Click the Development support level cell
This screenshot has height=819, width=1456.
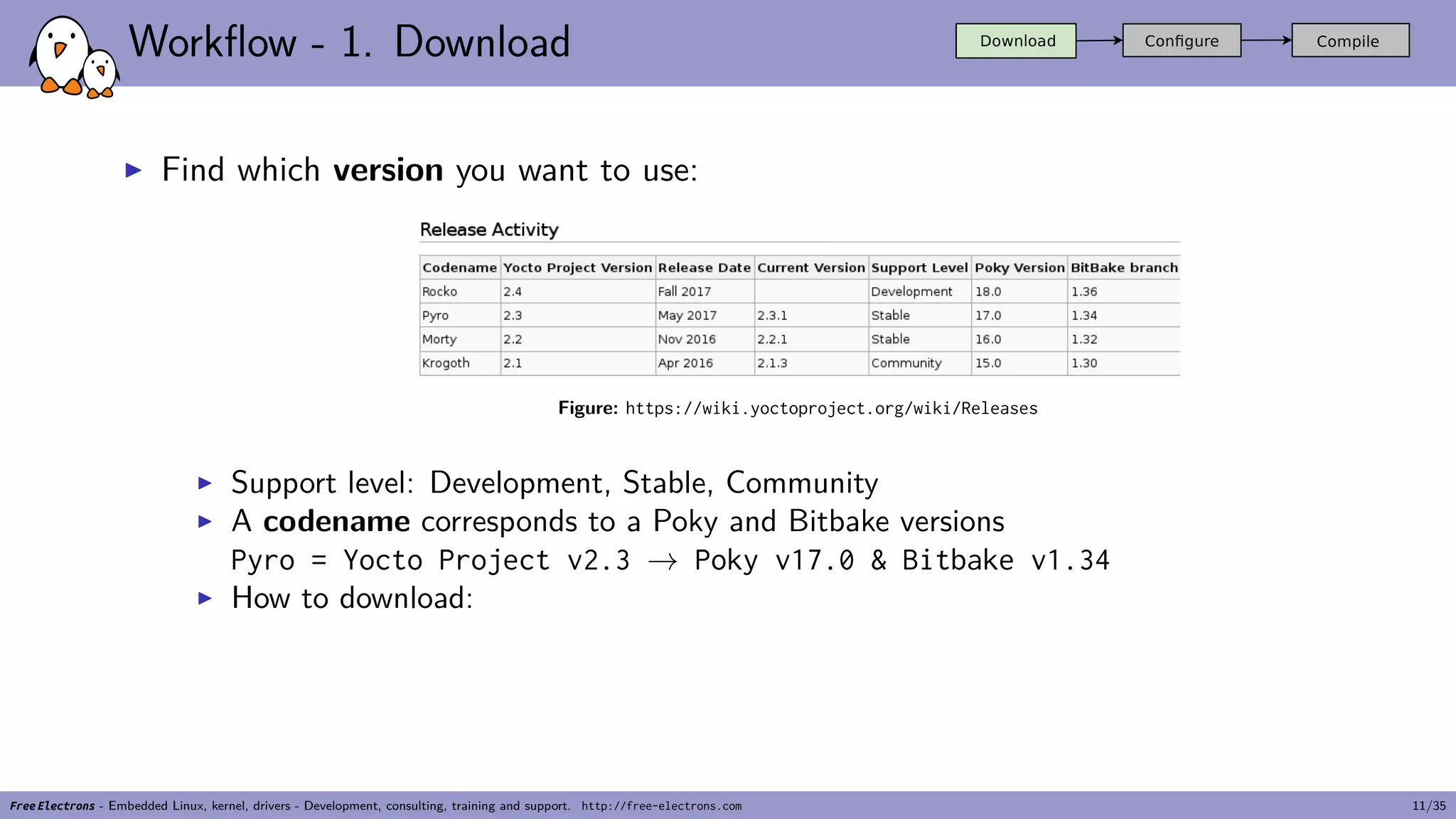click(920, 291)
